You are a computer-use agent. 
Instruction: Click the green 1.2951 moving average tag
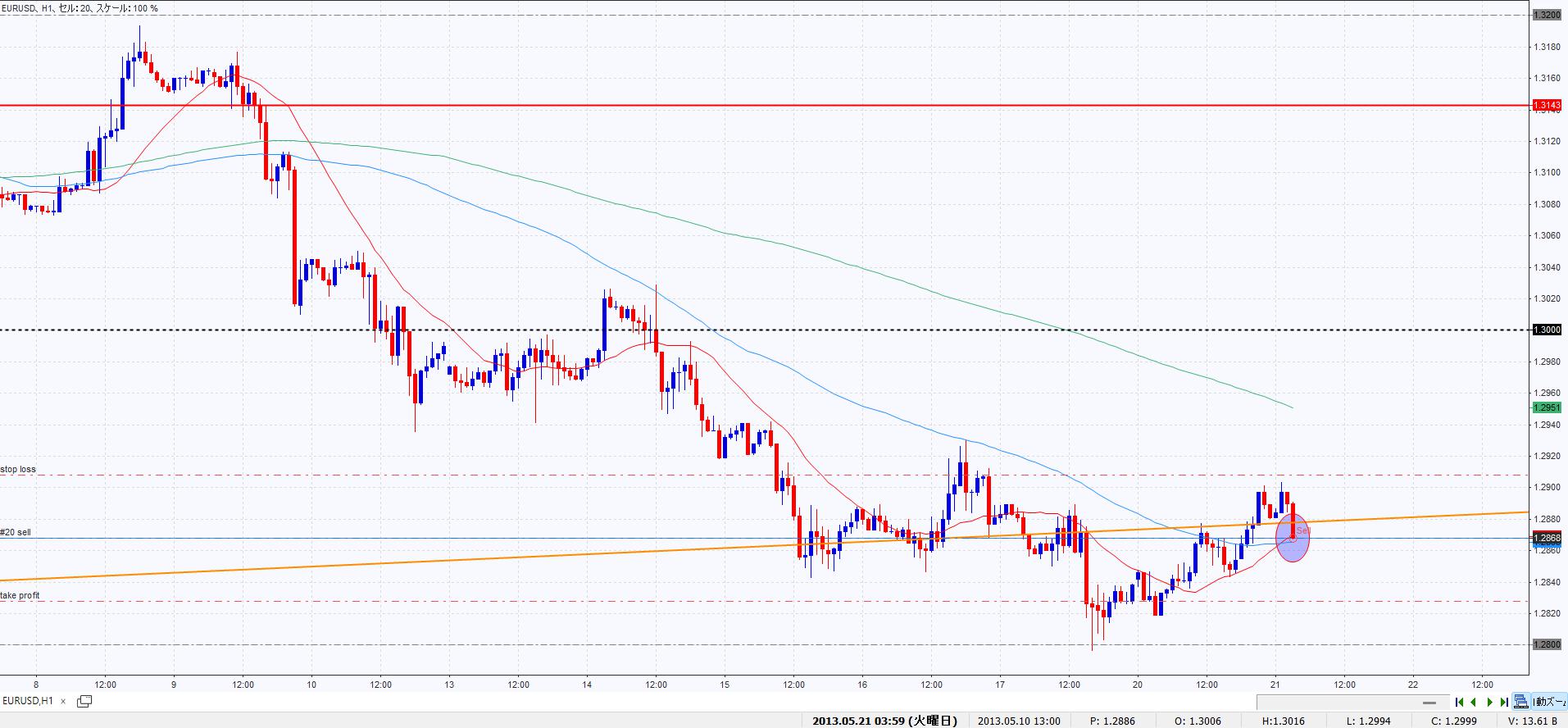[1547, 407]
